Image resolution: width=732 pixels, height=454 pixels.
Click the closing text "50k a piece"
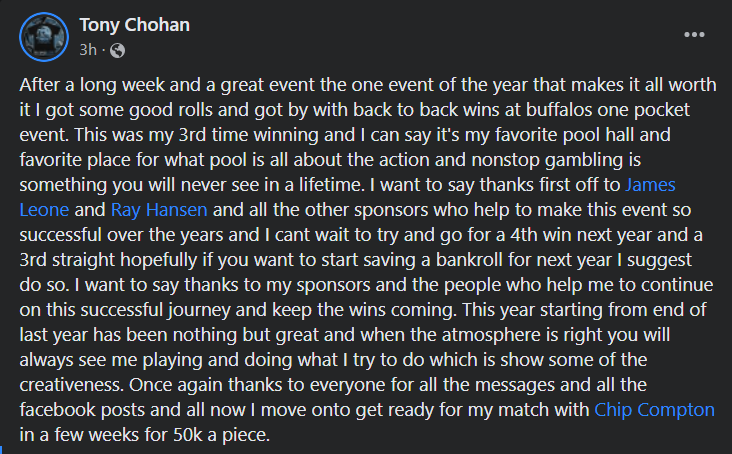(x=224, y=436)
